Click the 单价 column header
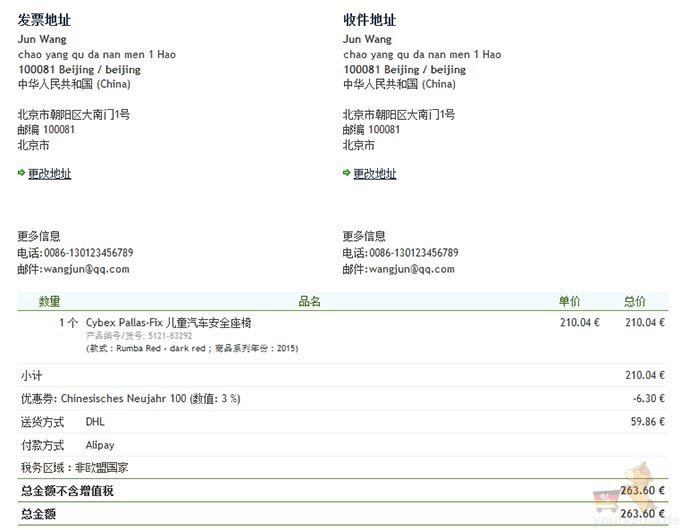This screenshot has width=680, height=530. pos(569,301)
